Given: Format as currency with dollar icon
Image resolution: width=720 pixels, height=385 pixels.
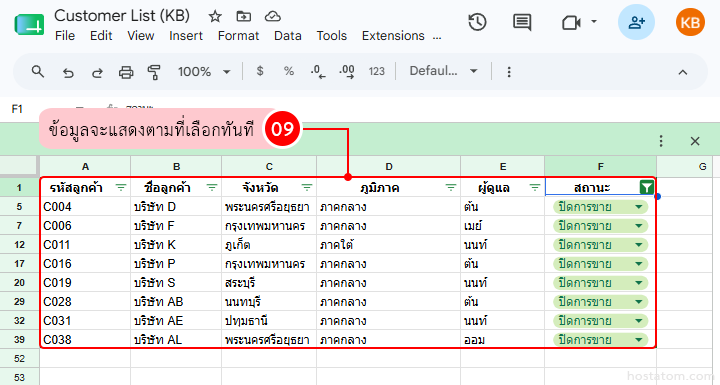Looking at the screenshot, I should [260, 71].
